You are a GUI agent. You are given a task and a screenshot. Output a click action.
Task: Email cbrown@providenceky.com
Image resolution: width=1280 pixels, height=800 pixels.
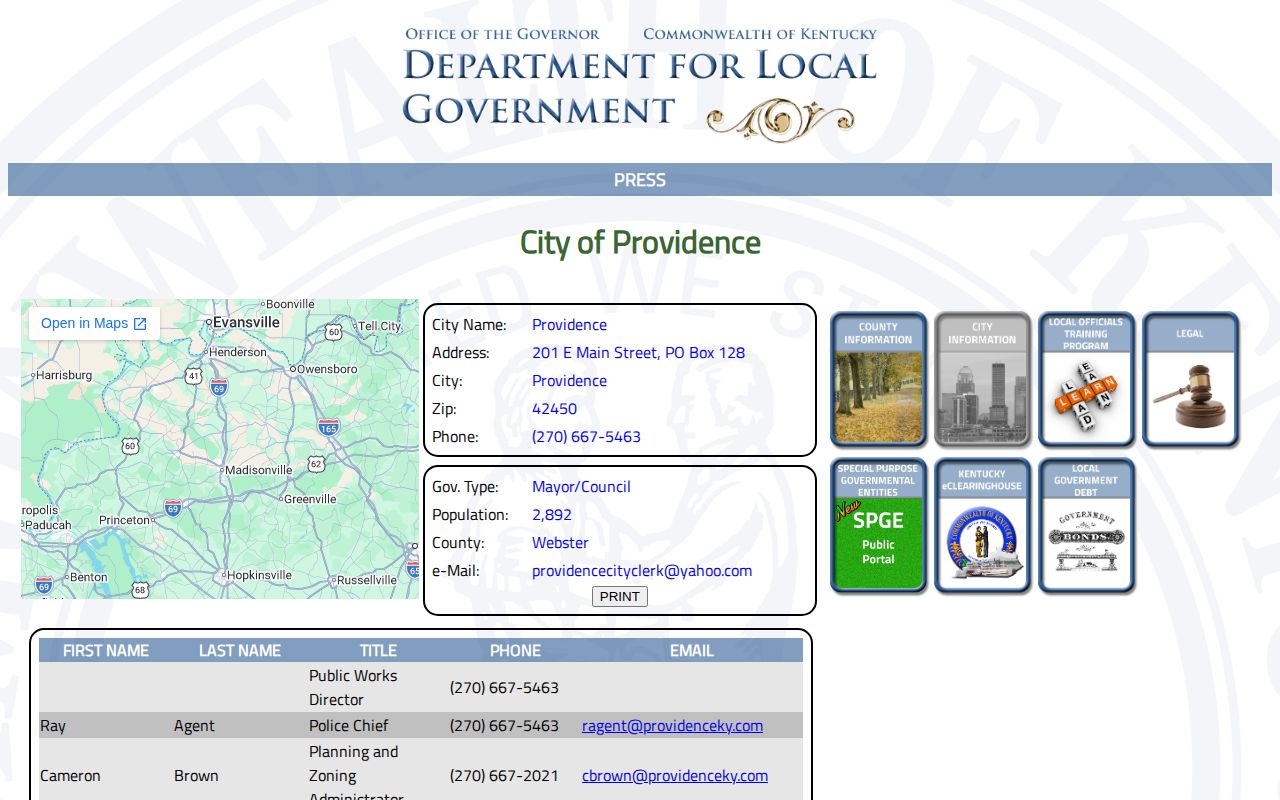coord(675,775)
